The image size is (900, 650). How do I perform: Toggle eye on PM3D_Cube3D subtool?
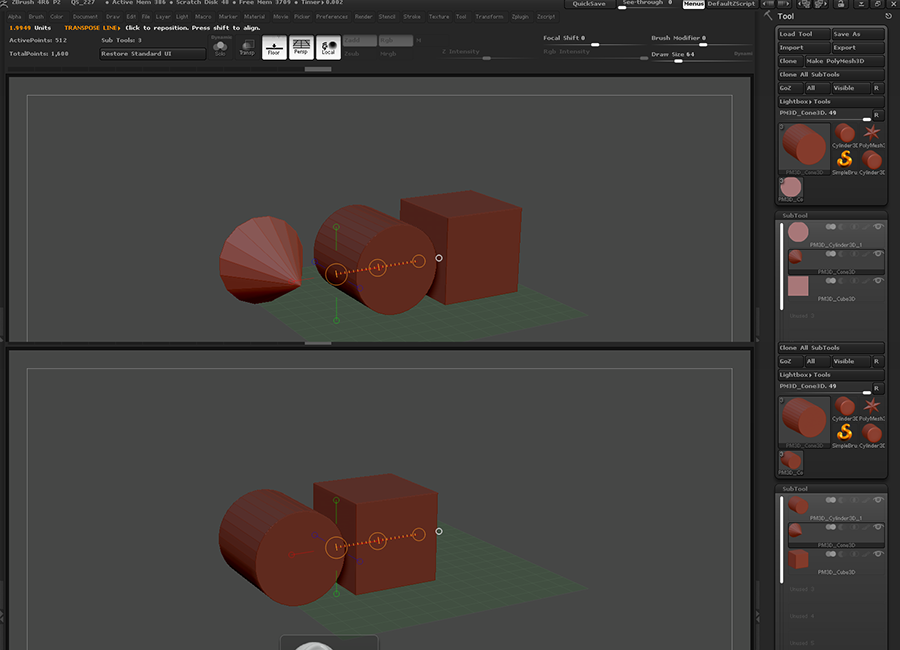878,281
